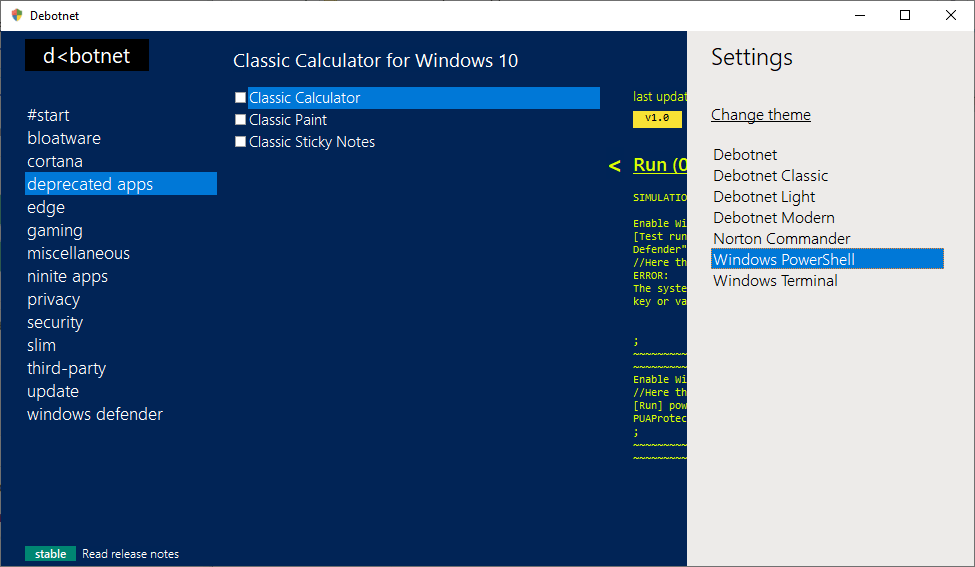
Task: Click the Change theme link
Action: coord(761,115)
